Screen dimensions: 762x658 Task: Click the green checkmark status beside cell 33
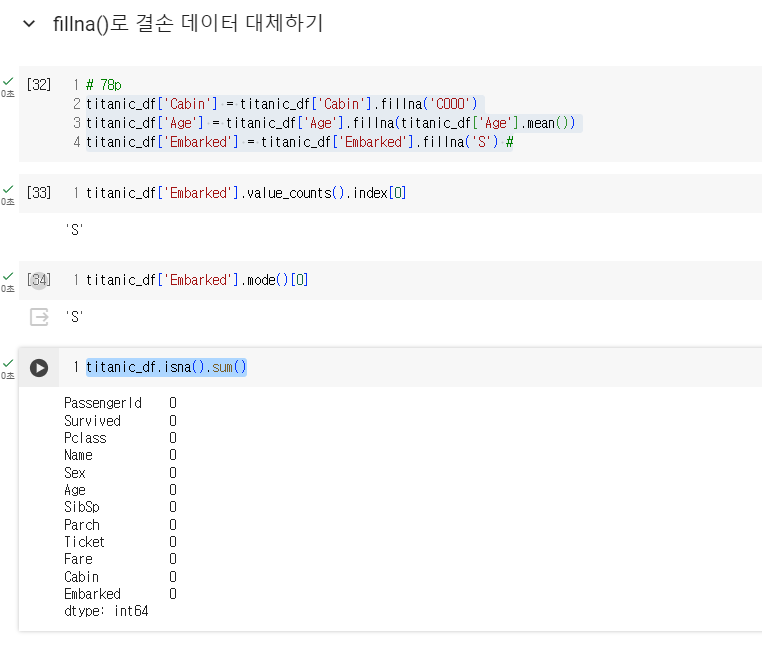point(8,189)
